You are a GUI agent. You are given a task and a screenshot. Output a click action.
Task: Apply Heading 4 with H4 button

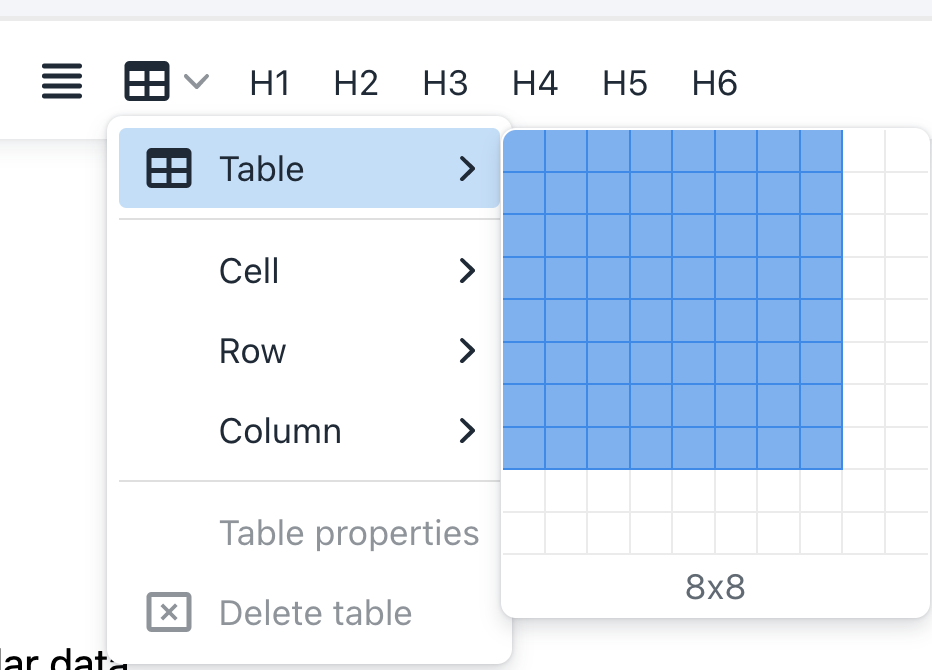535,83
